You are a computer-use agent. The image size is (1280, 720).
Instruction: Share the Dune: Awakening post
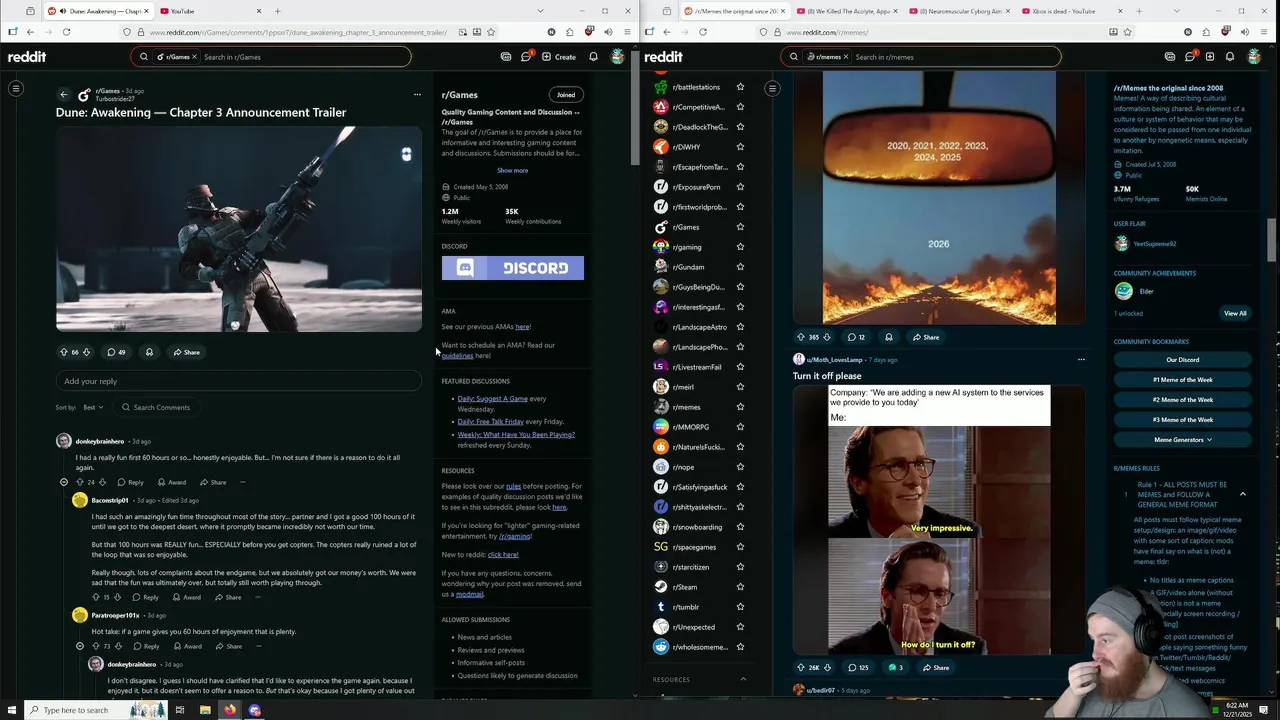(186, 352)
